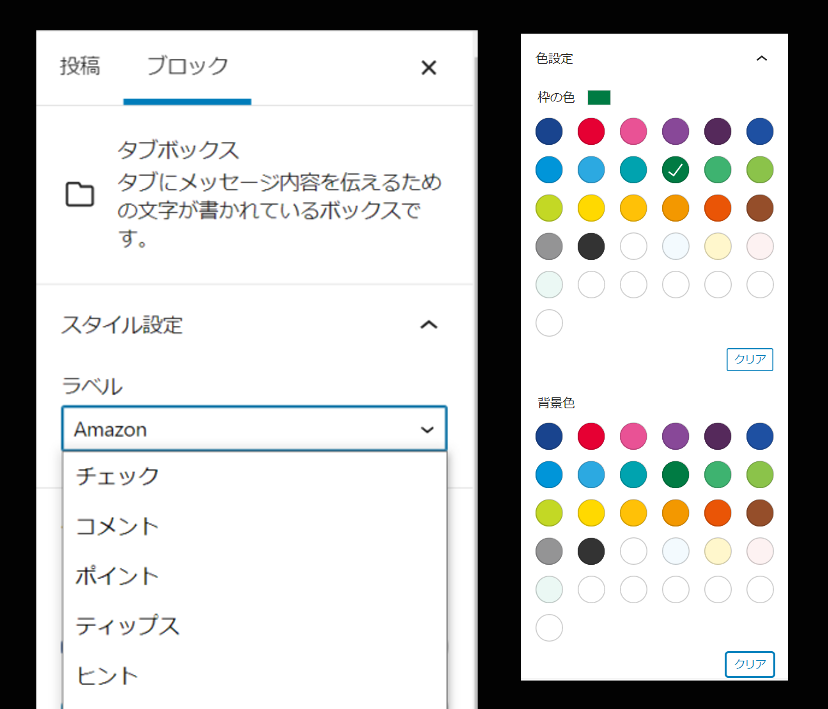Viewport: 828px width, 709px height.
Task: Clear the 背景色 selection
Action: tap(750, 664)
